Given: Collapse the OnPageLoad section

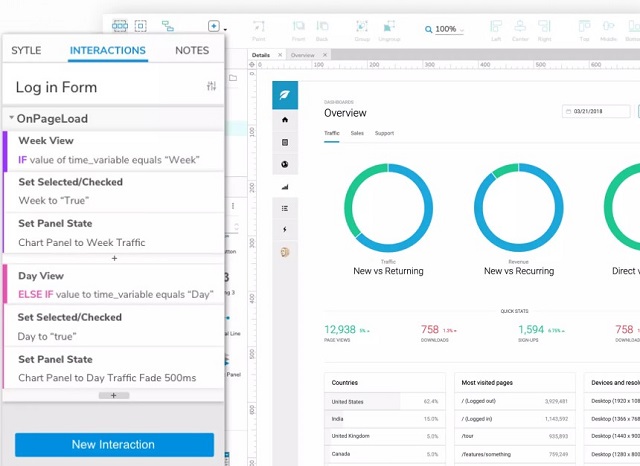Looking at the screenshot, I should point(11,118).
